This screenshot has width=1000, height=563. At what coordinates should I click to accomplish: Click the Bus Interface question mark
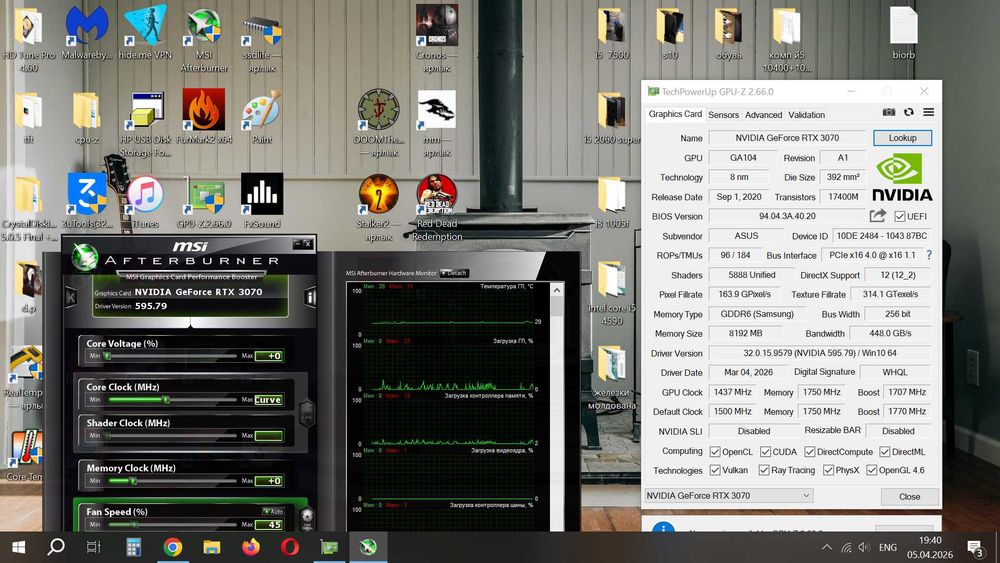(929, 255)
